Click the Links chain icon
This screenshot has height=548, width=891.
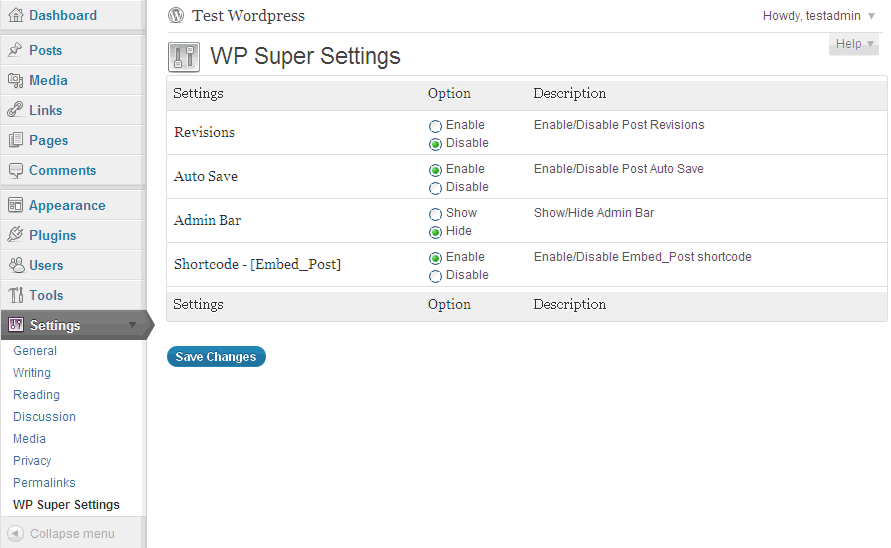pyautogui.click(x=15, y=110)
